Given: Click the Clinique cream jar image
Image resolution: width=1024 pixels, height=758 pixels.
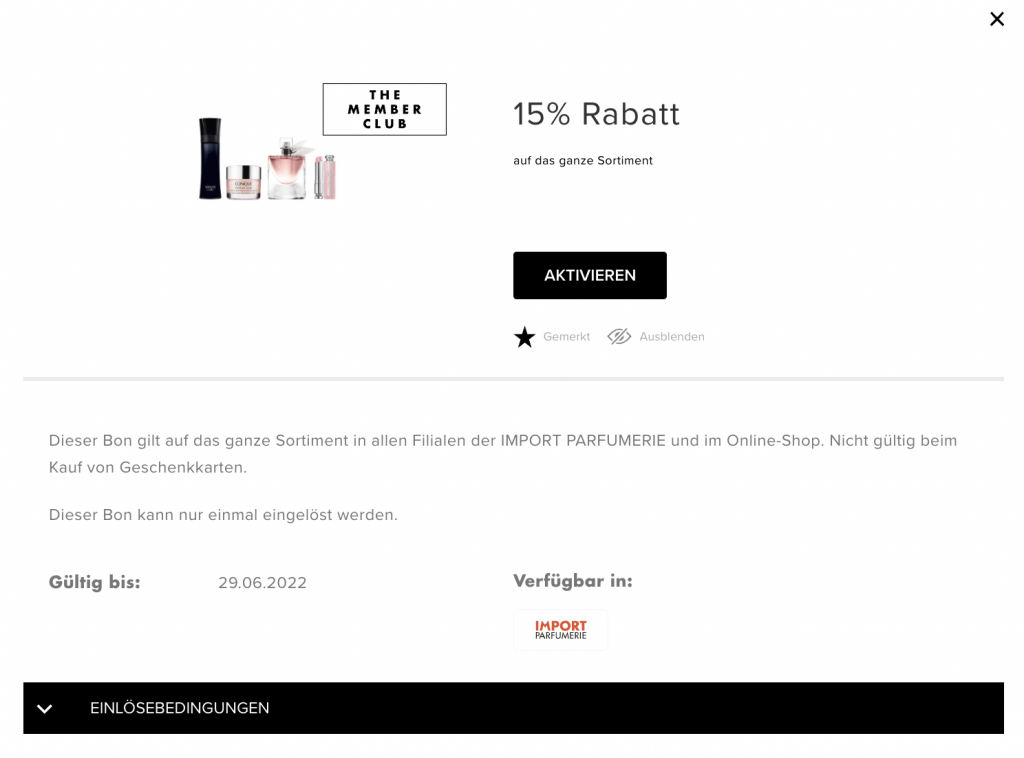Looking at the screenshot, I should [x=243, y=182].
